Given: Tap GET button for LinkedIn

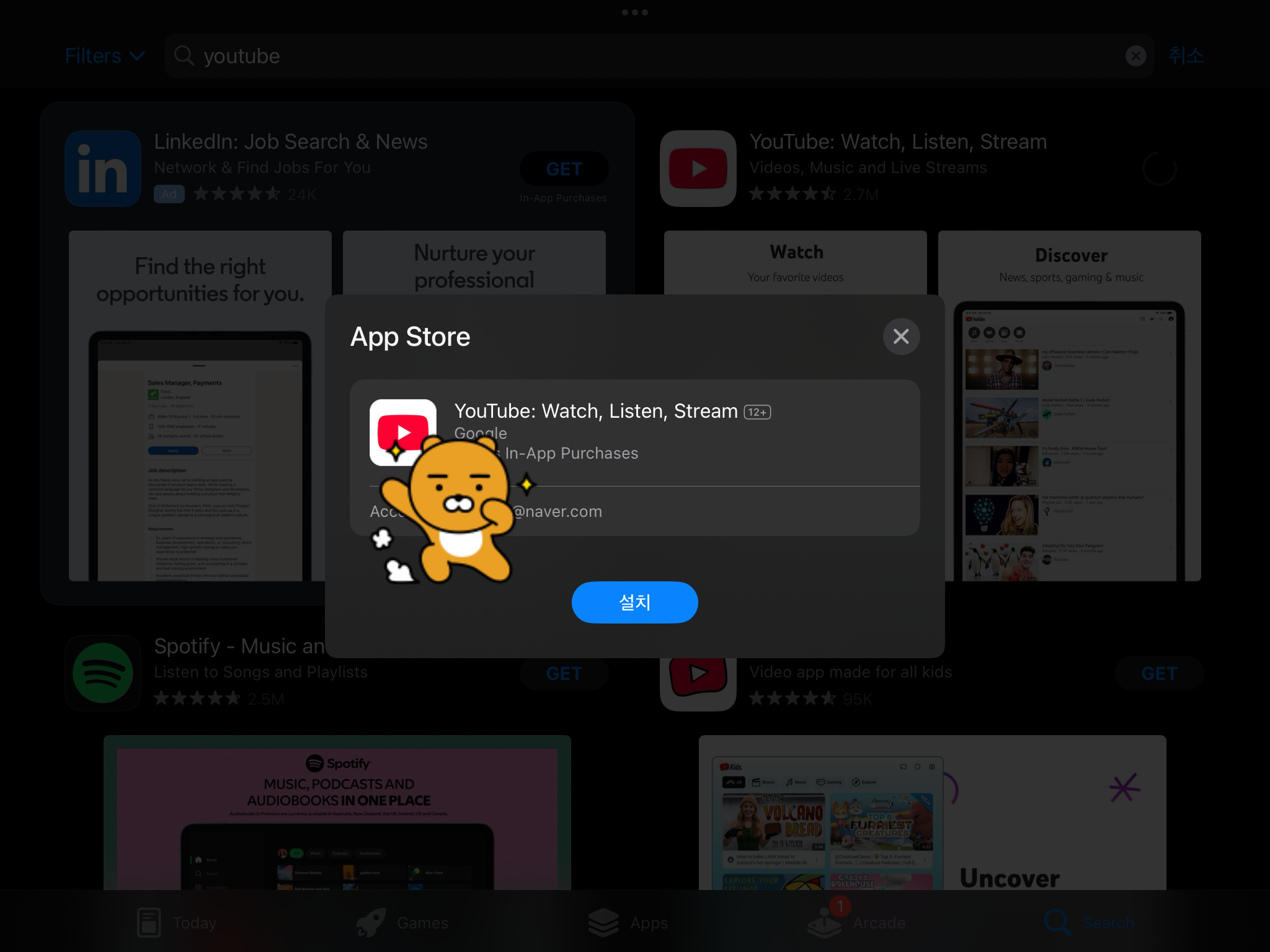Looking at the screenshot, I should coord(564,169).
